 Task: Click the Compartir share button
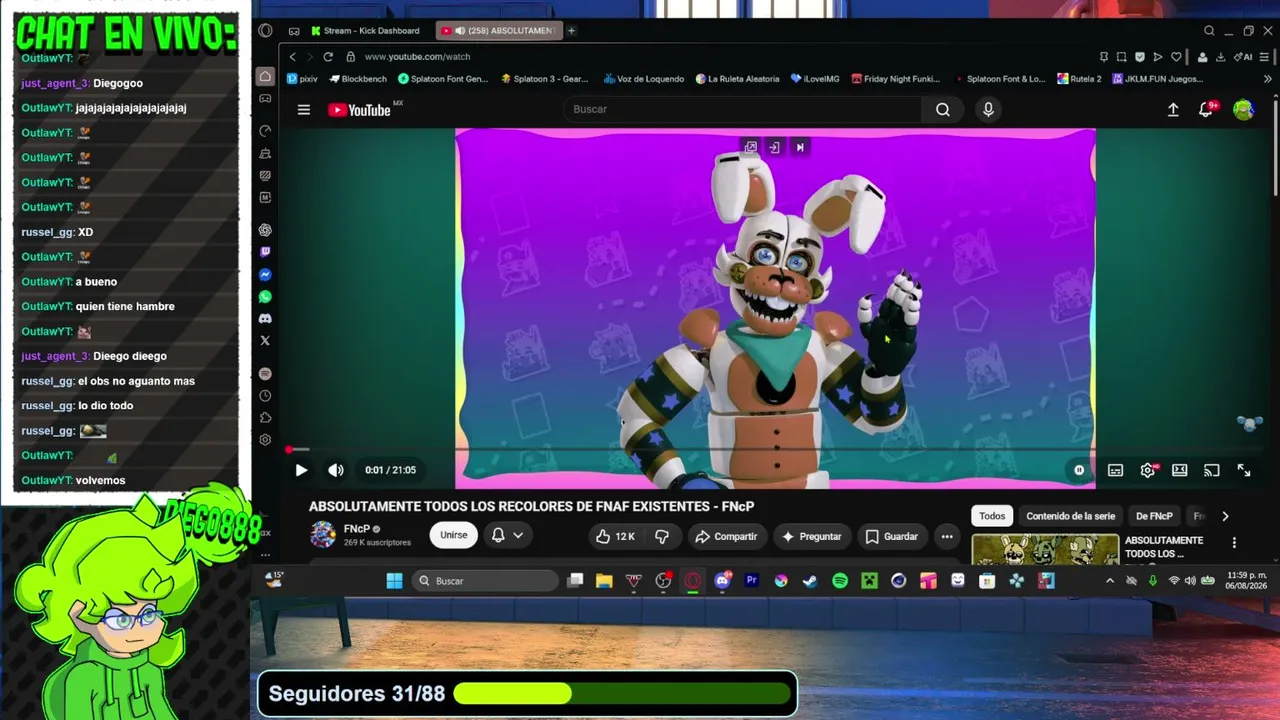(726, 536)
